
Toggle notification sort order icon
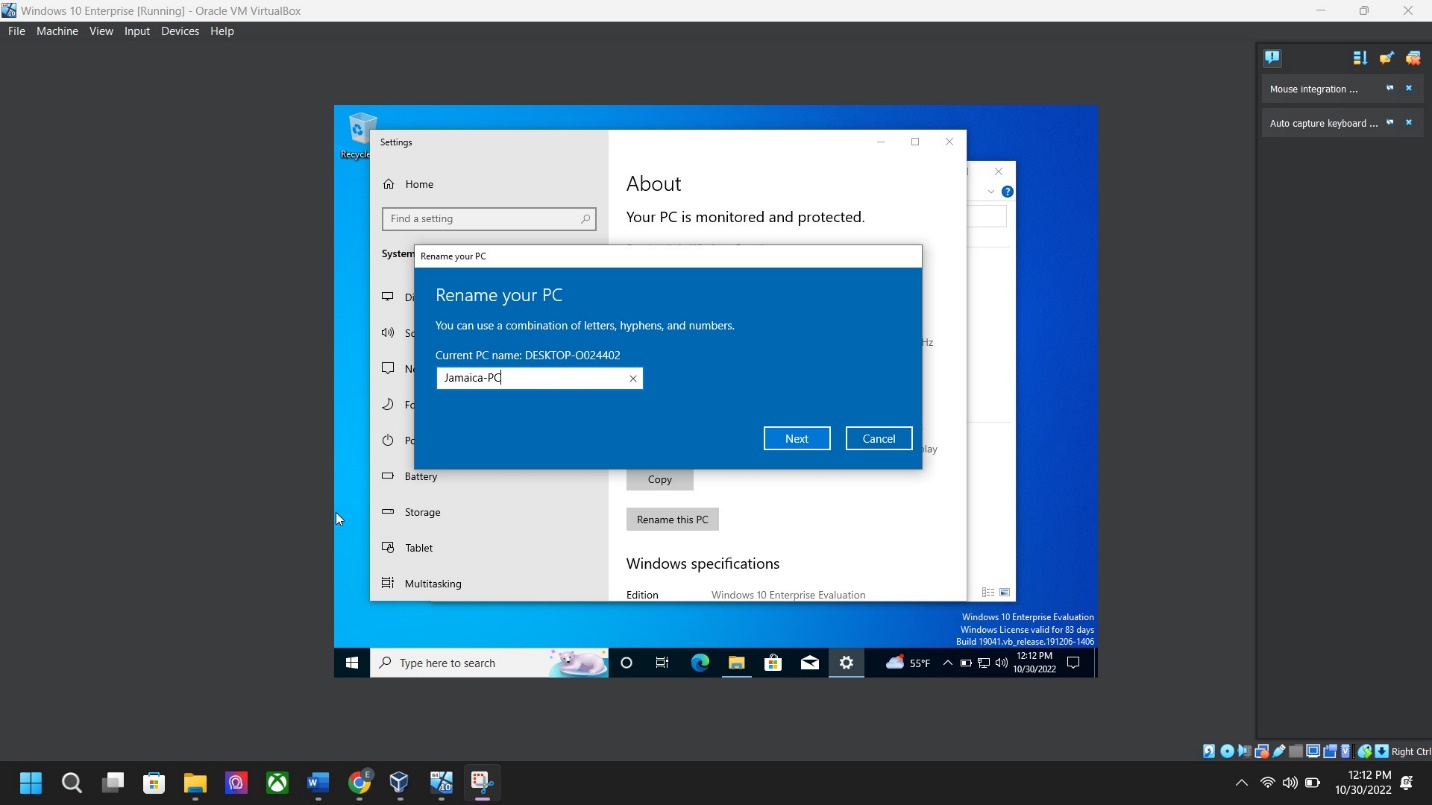tap(1359, 58)
